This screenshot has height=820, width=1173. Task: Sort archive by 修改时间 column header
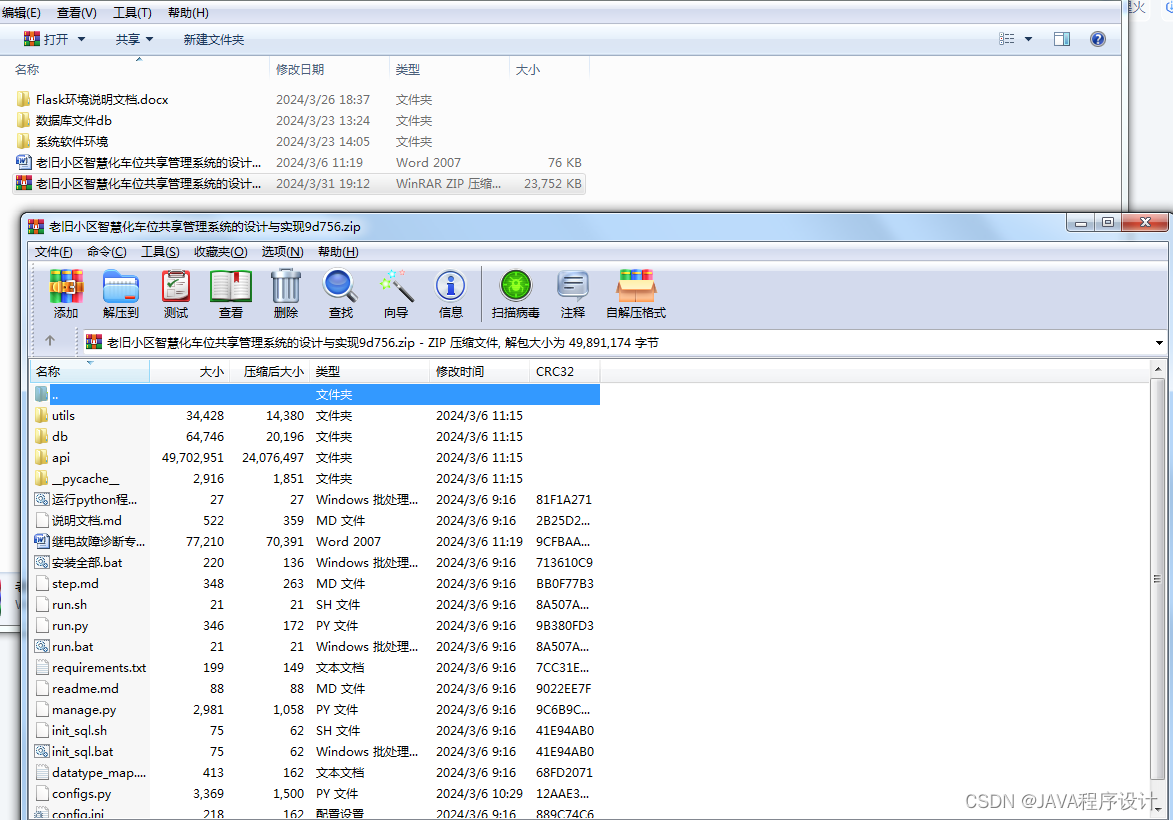480,371
